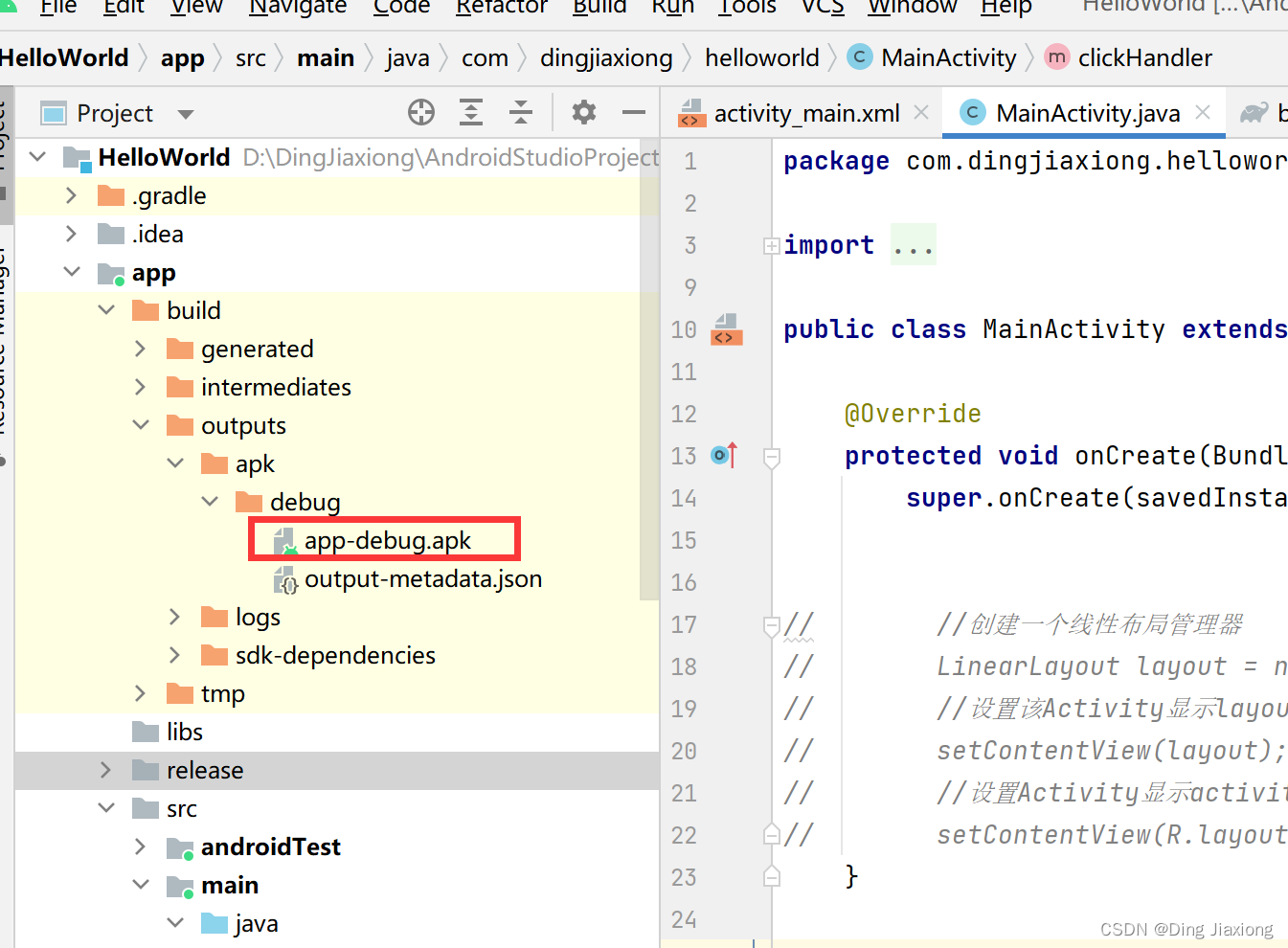The width and height of the screenshot is (1288, 948).
Task: Click the override gutter icon on line 13
Action: [725, 455]
